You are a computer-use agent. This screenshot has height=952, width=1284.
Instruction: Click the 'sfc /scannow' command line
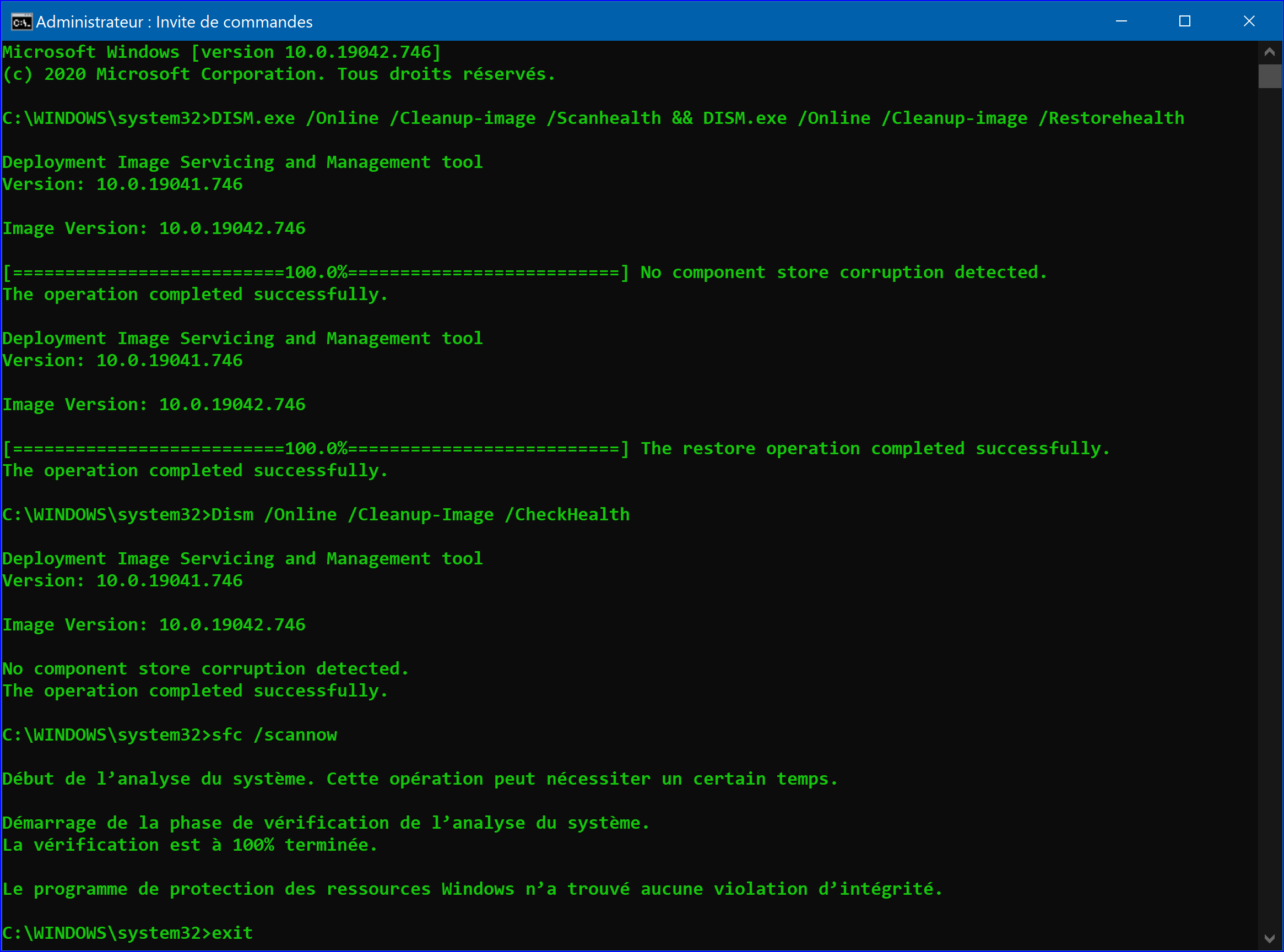coord(170,735)
